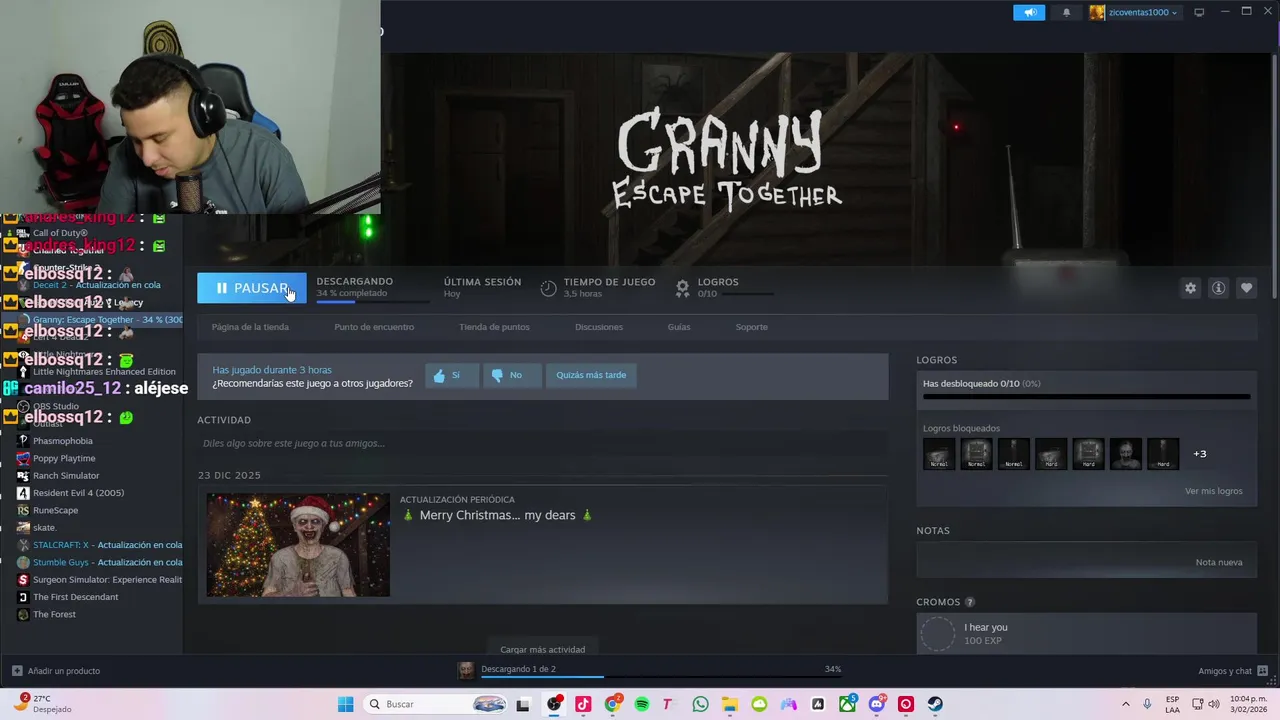Image resolution: width=1280 pixels, height=720 pixels.
Task: Open TikTok from the taskbar
Action: tap(583, 704)
